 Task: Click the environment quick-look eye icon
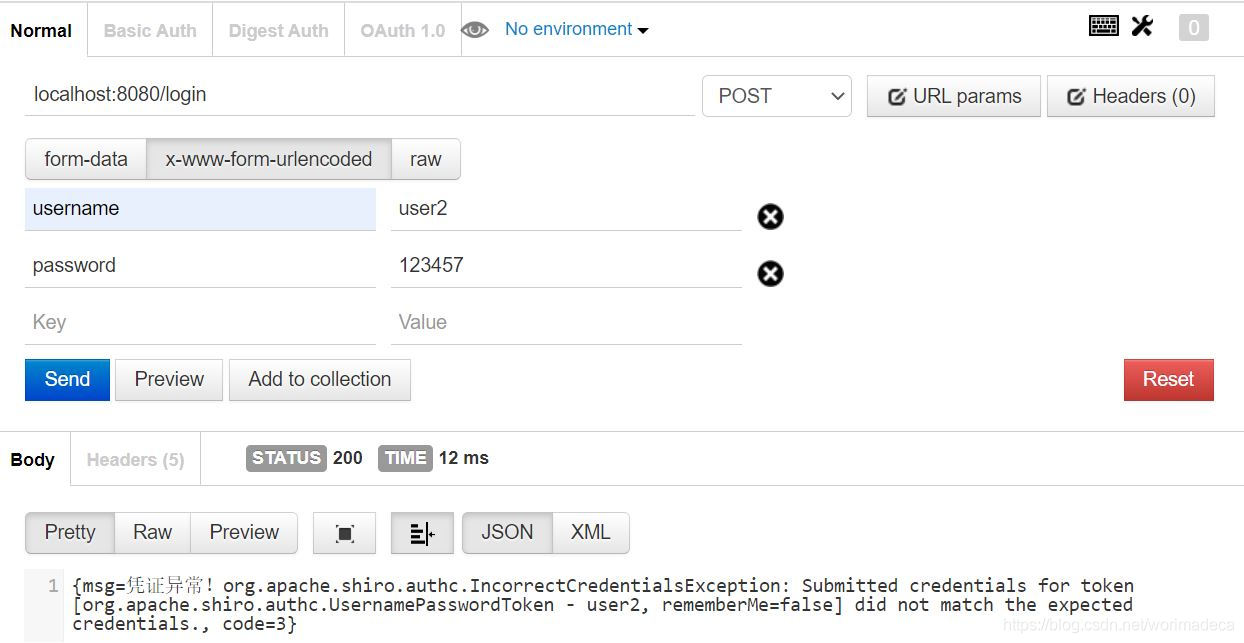coord(475,30)
